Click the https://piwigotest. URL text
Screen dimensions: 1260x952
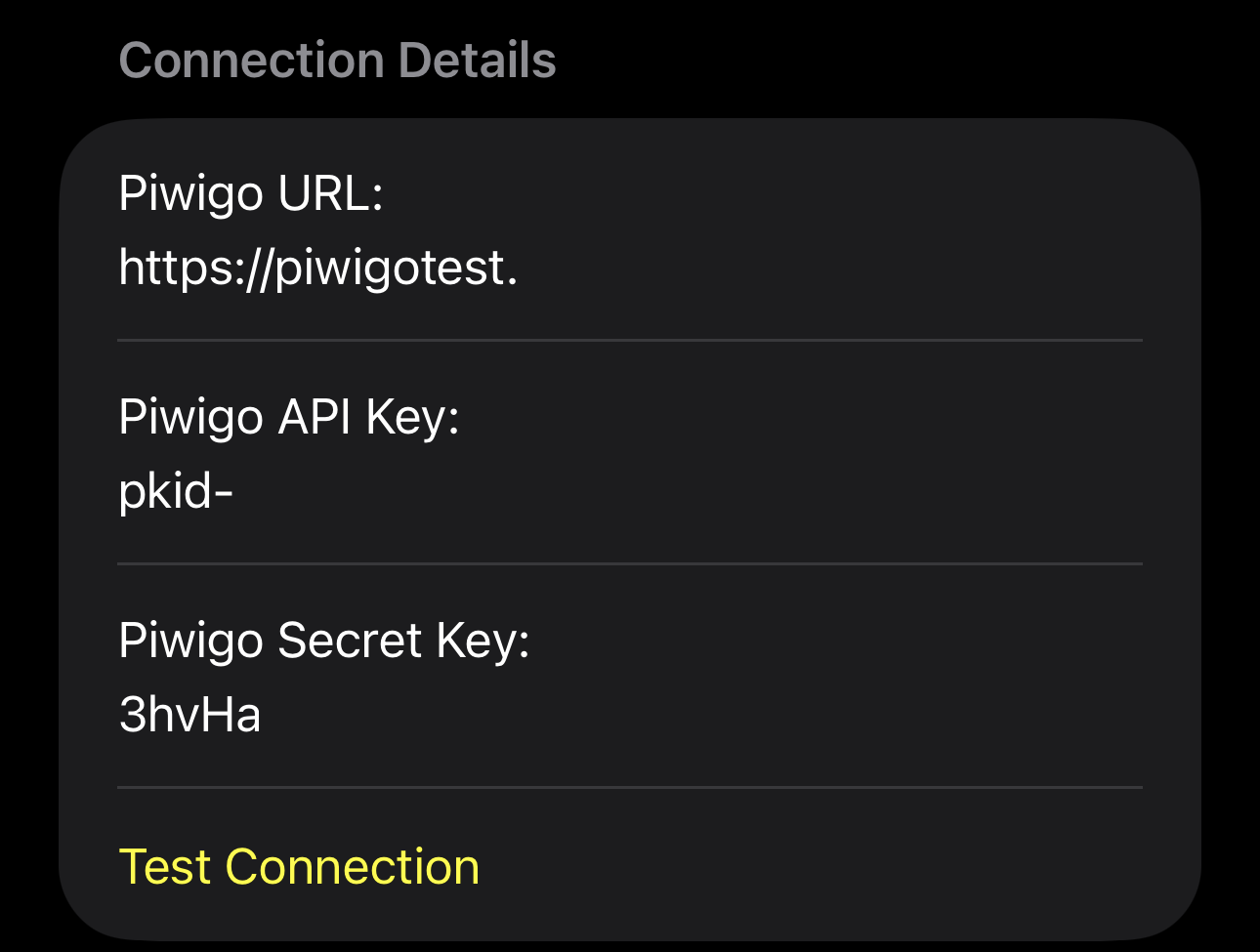point(317,268)
